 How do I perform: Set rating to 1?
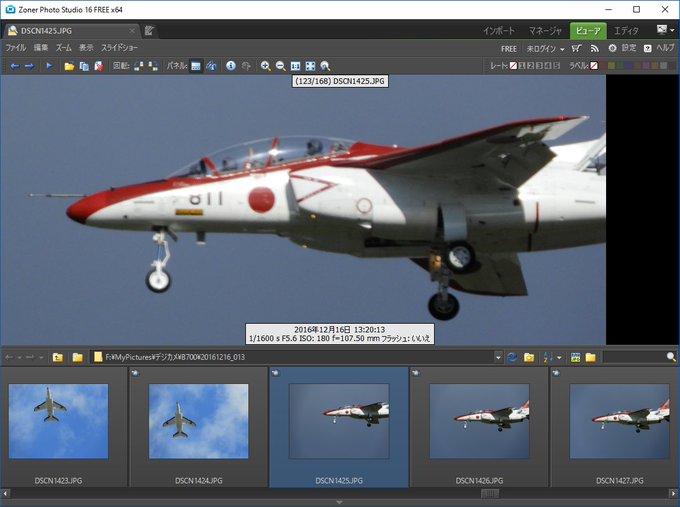522,65
